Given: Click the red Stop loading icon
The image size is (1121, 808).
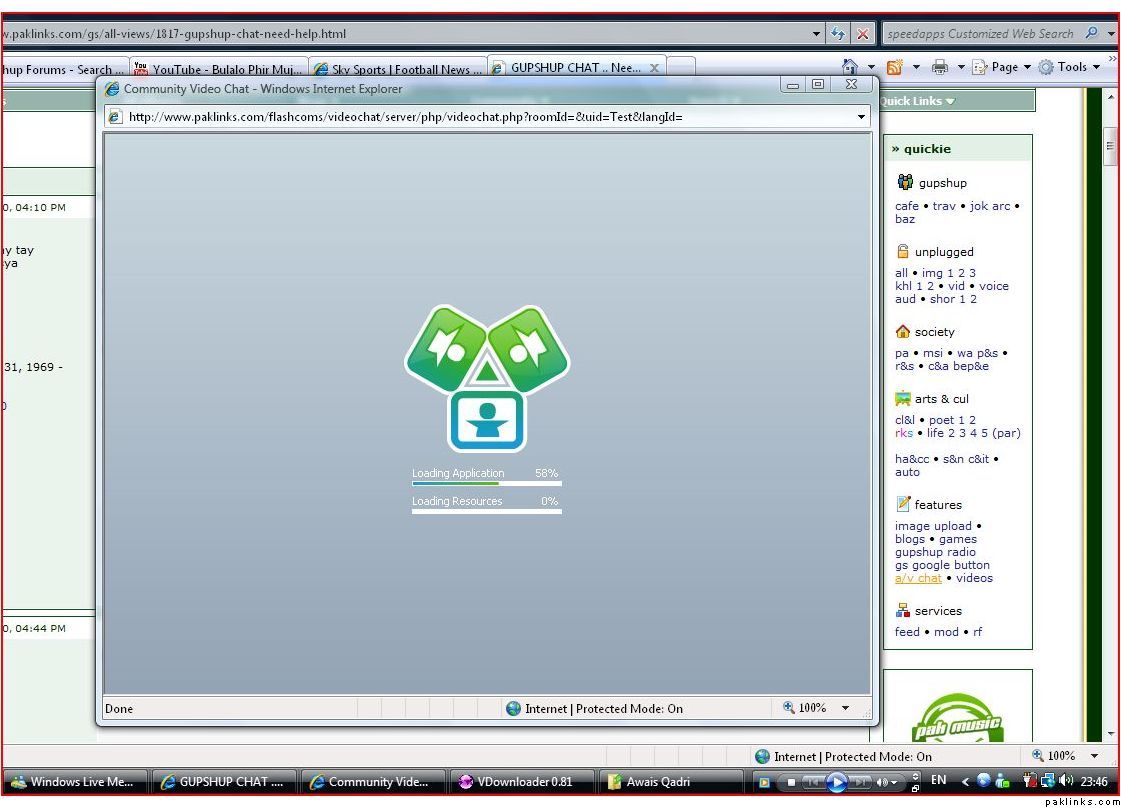Looking at the screenshot, I should (863, 33).
